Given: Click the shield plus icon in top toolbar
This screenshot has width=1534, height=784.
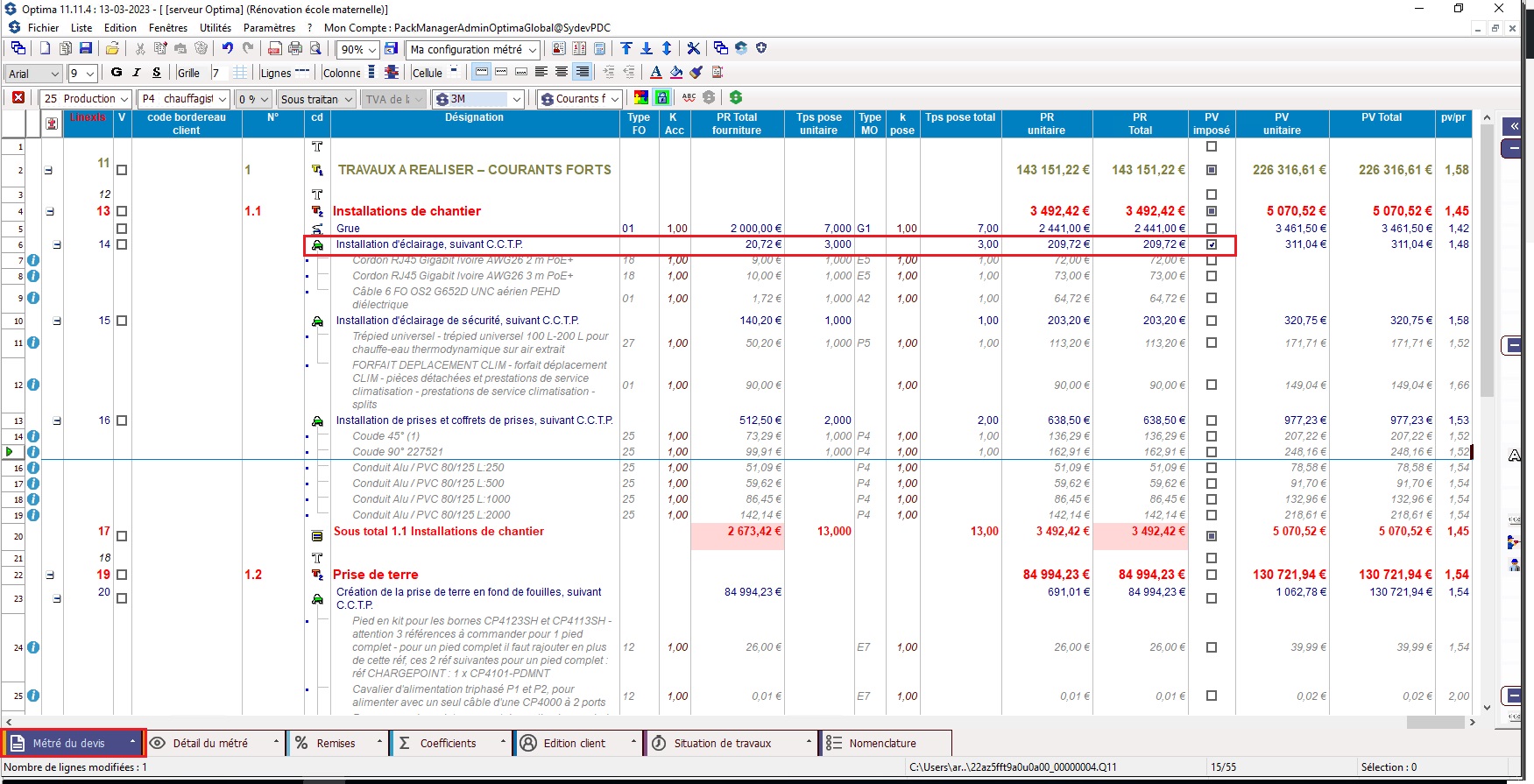Looking at the screenshot, I should 761,48.
